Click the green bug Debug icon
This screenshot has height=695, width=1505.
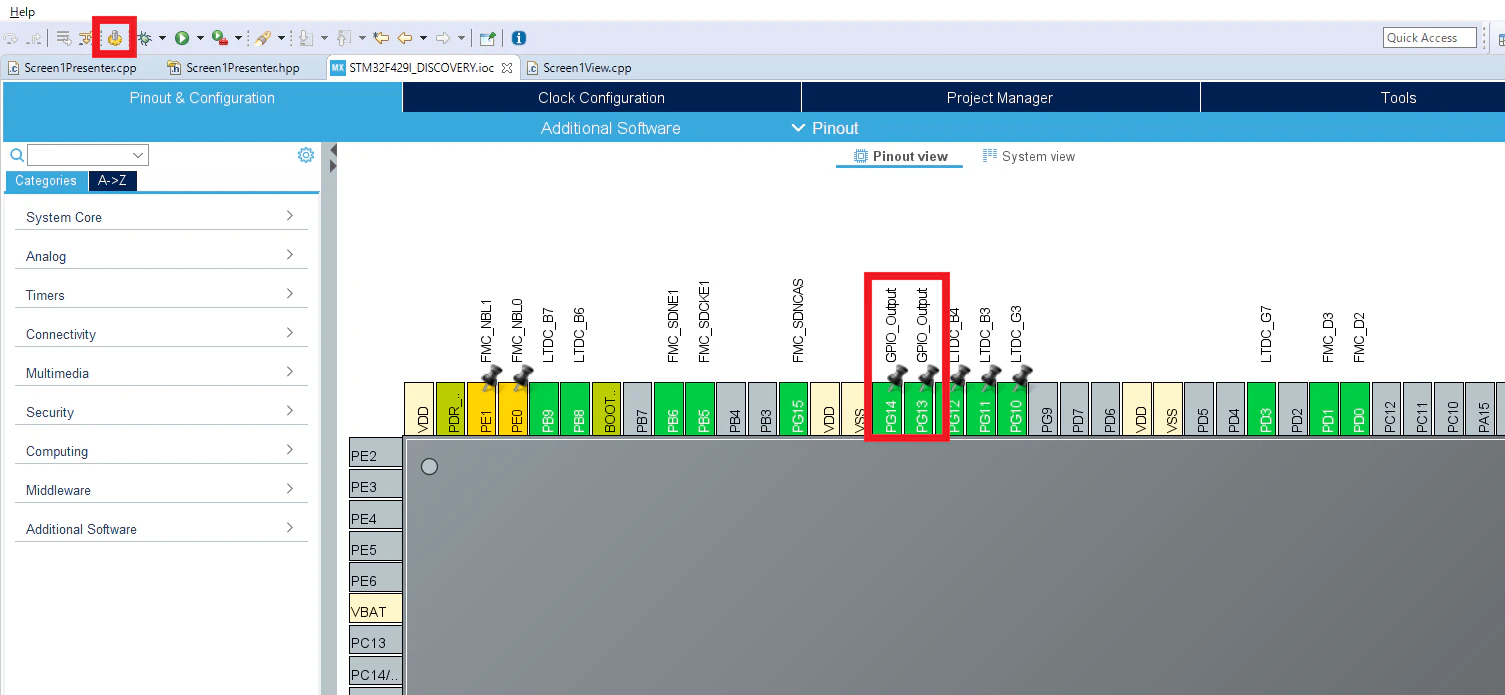145,38
